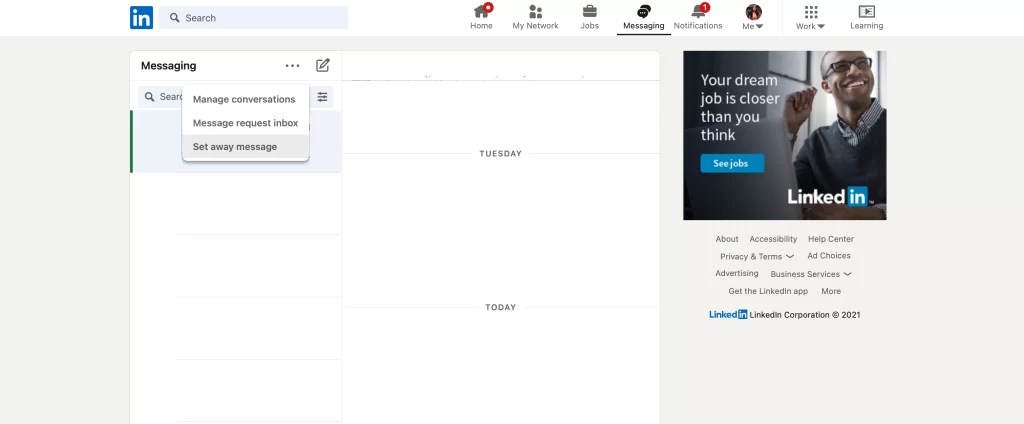Click the More footer link
The height and width of the screenshot is (424, 1024).
coord(831,291)
